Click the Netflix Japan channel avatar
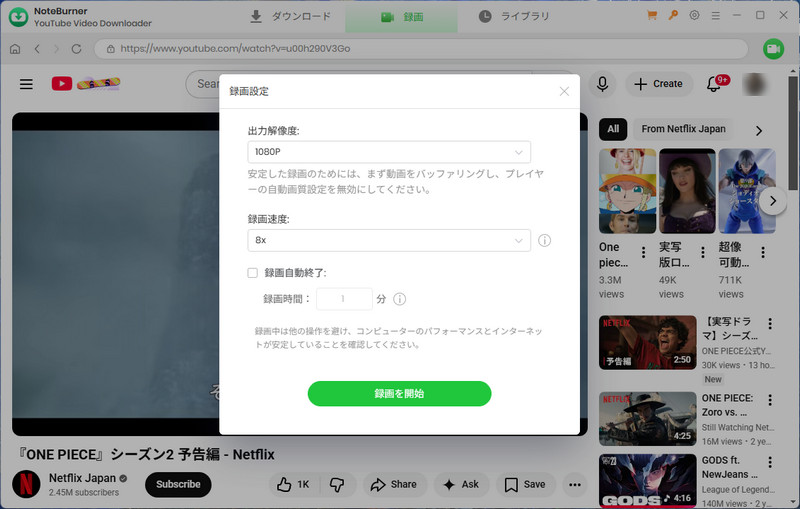This screenshot has width=800, height=509. tap(26, 484)
